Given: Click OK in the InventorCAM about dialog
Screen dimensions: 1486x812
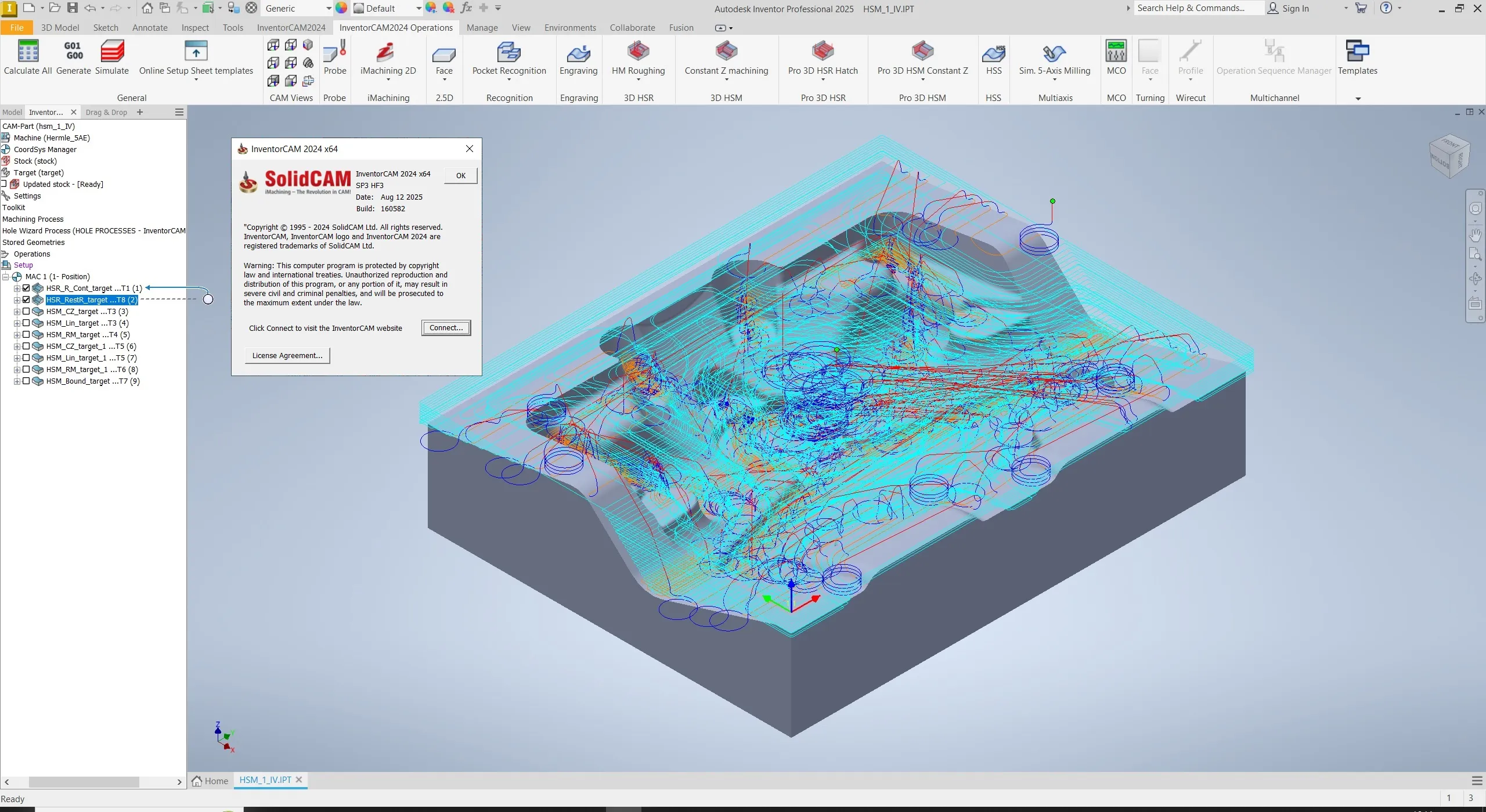Looking at the screenshot, I should tap(460, 175).
